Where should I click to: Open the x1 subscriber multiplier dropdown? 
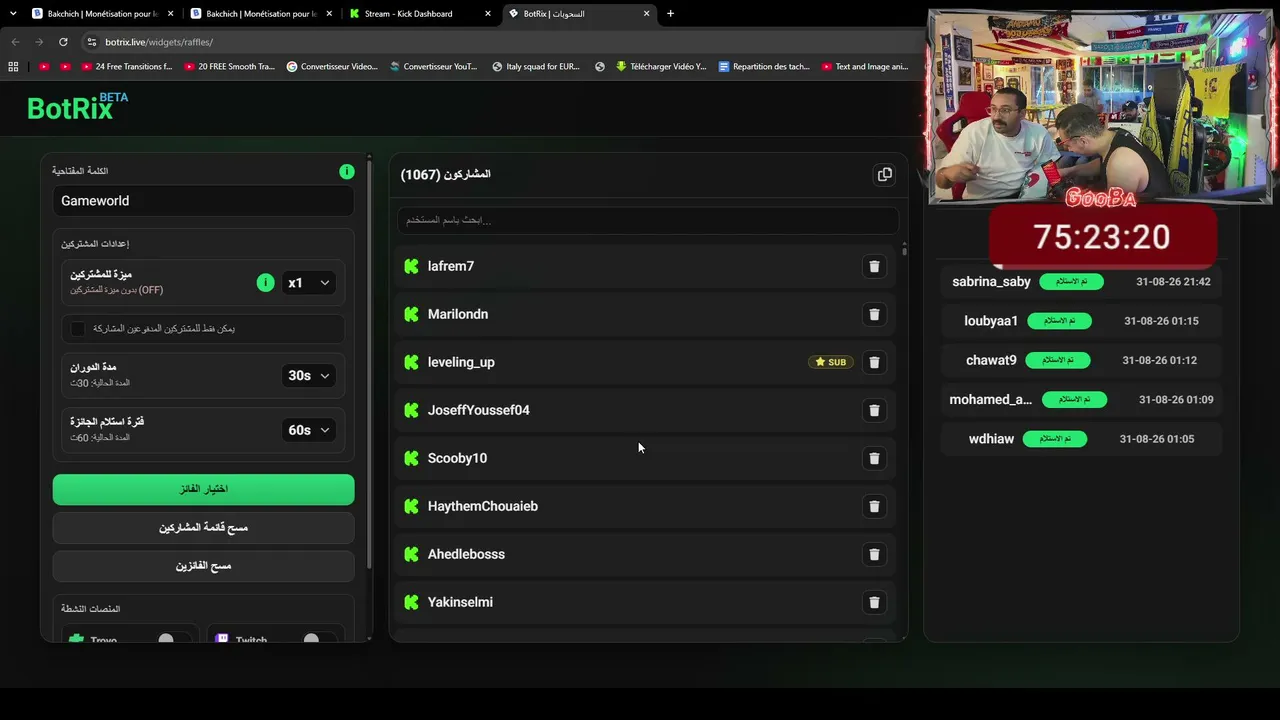(x=309, y=283)
